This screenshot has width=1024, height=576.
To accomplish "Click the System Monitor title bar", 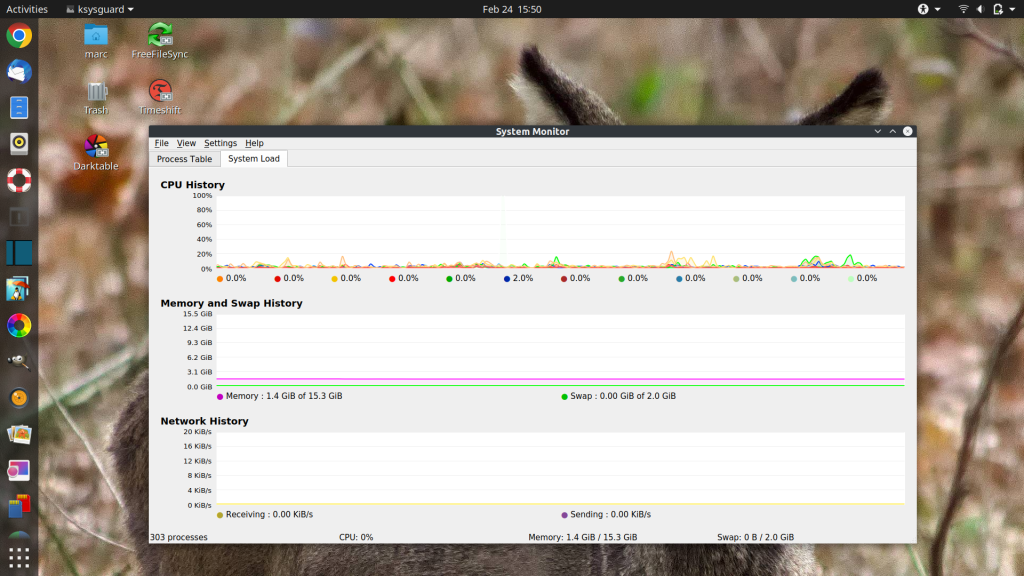I will pyautogui.click(x=532, y=131).
